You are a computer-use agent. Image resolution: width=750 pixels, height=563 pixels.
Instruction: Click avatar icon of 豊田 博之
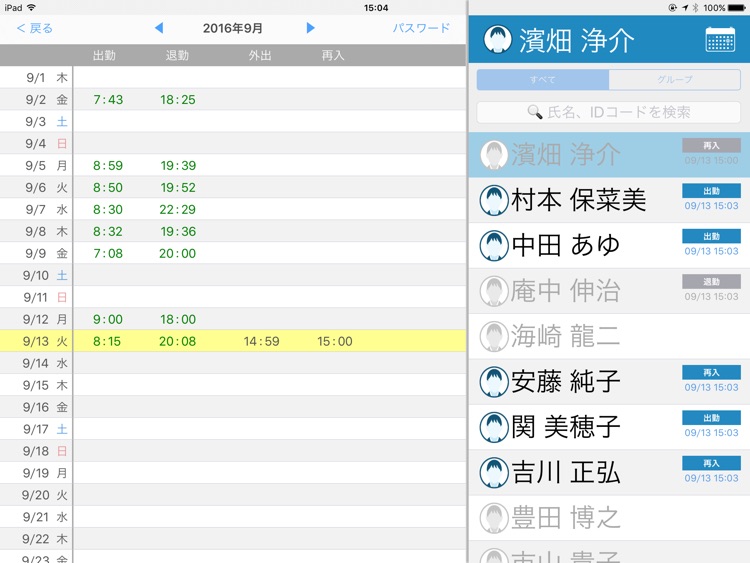[x=494, y=518]
